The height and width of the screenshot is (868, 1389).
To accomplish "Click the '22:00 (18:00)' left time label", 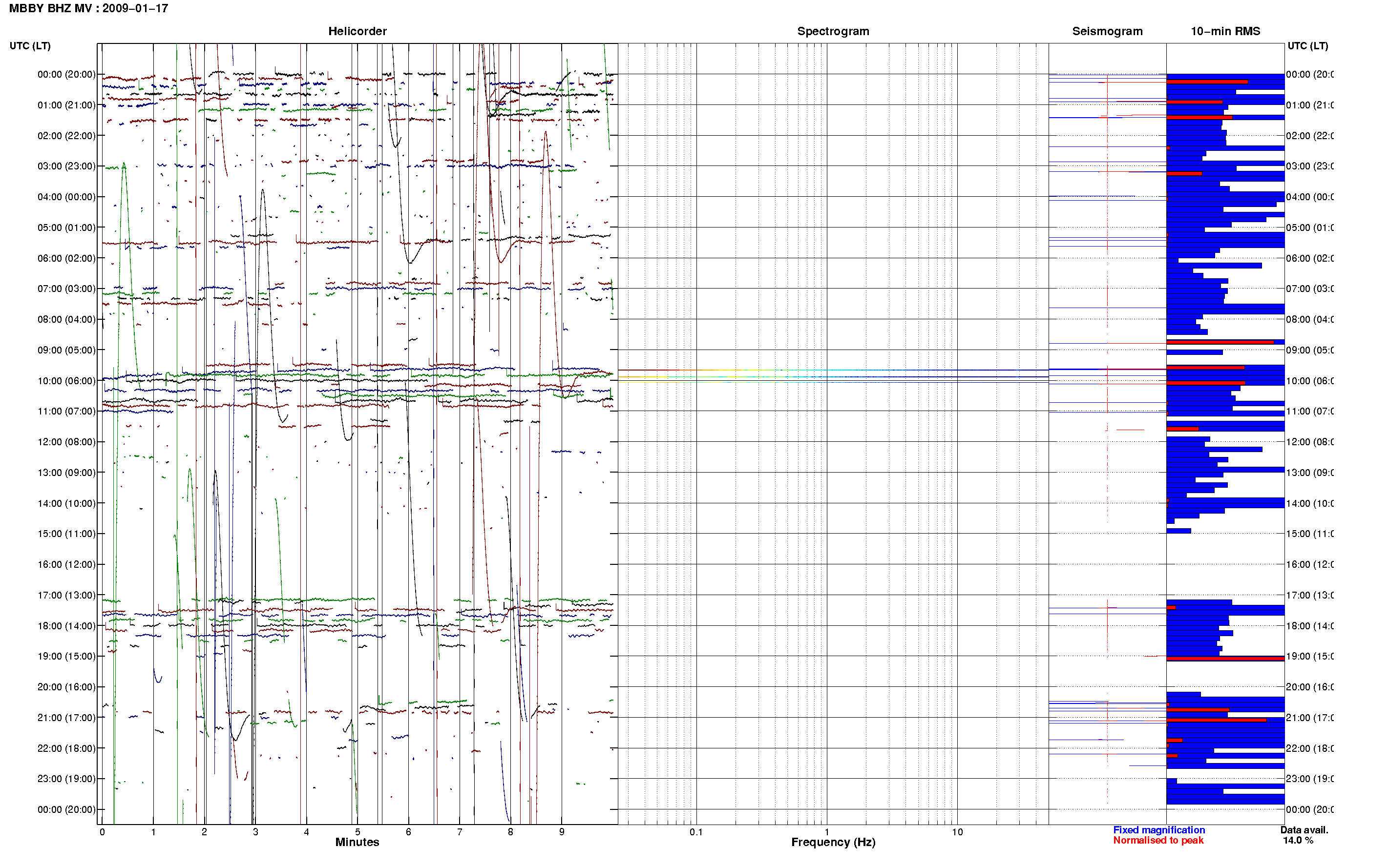I will coord(66,748).
